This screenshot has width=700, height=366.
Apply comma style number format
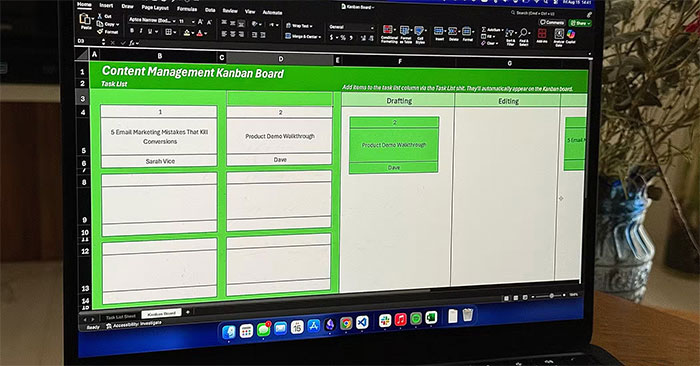[x=351, y=38]
